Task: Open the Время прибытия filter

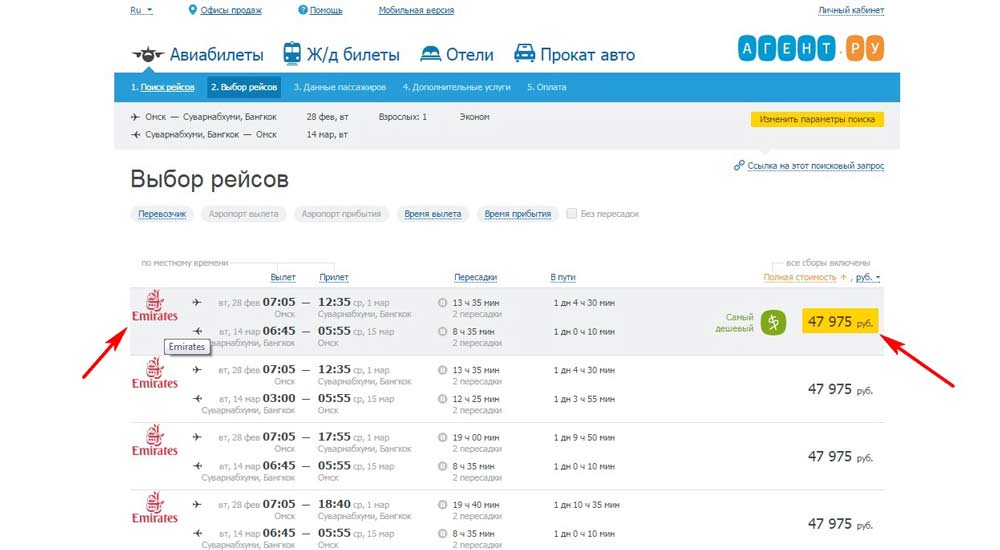Action: (518, 214)
